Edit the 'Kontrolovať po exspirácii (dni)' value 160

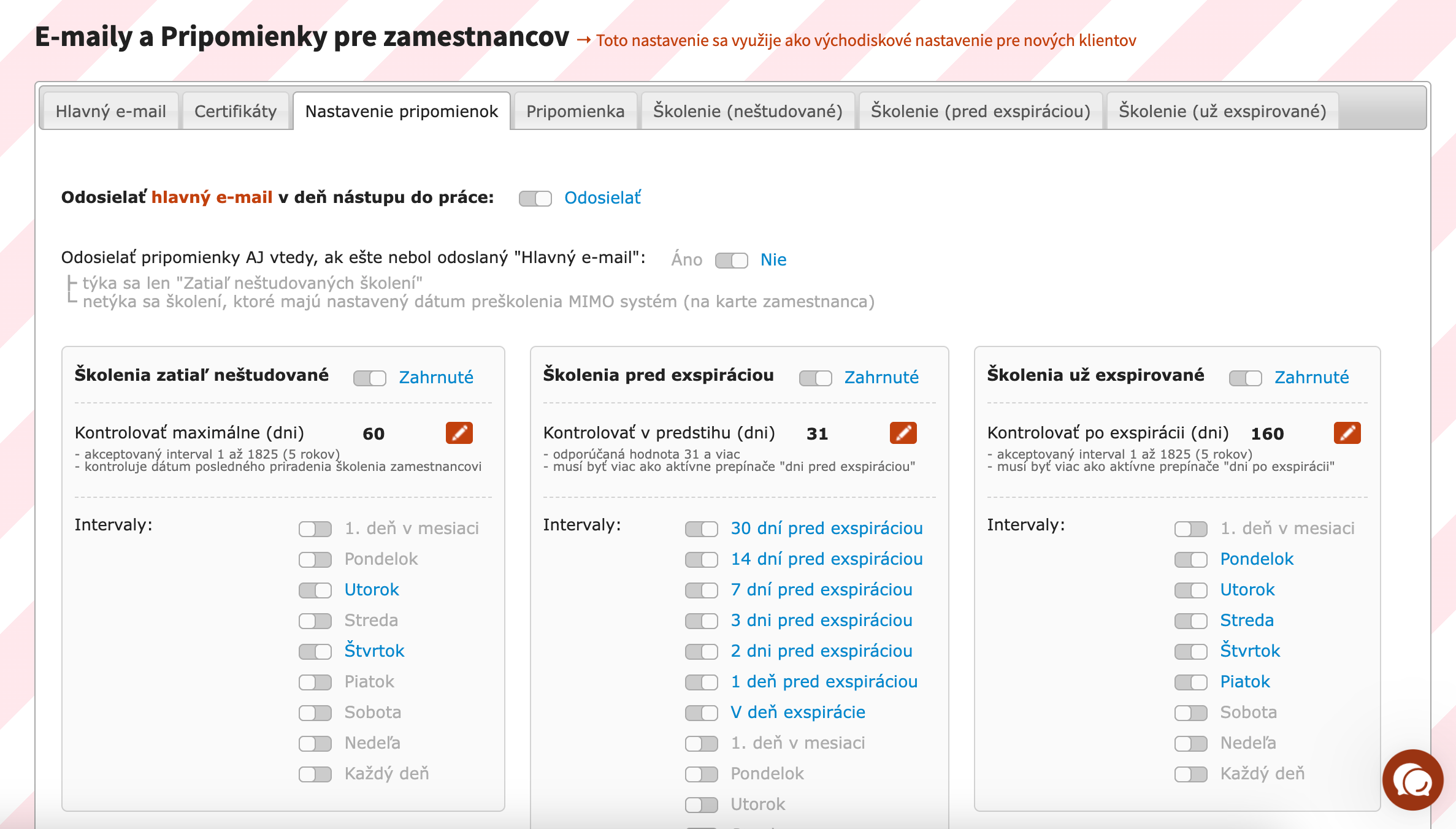click(x=1347, y=433)
